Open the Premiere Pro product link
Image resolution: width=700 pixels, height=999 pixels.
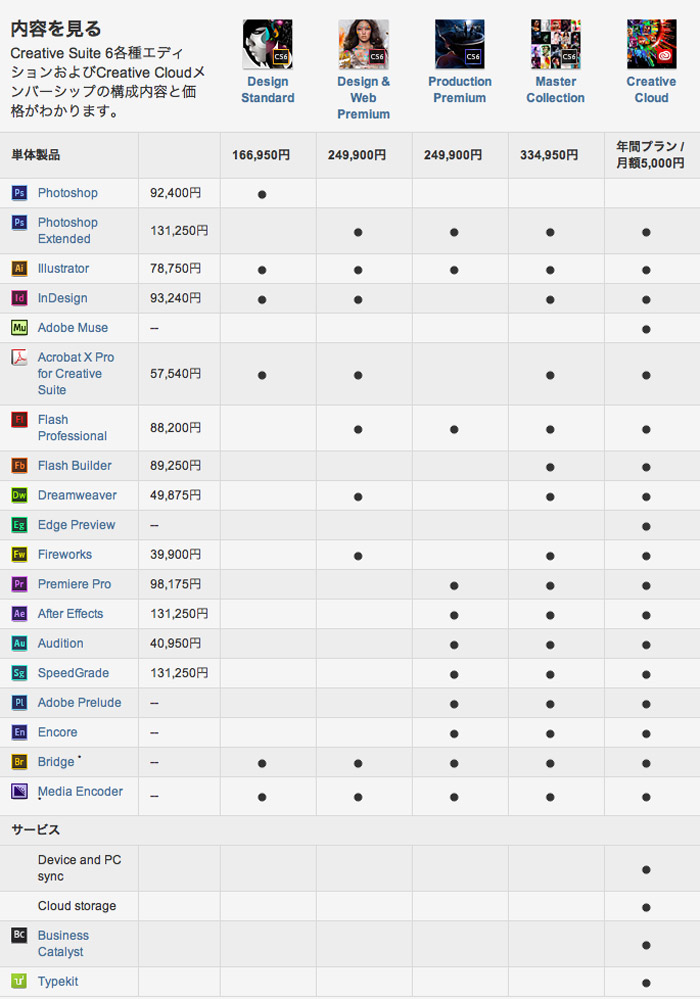point(74,584)
